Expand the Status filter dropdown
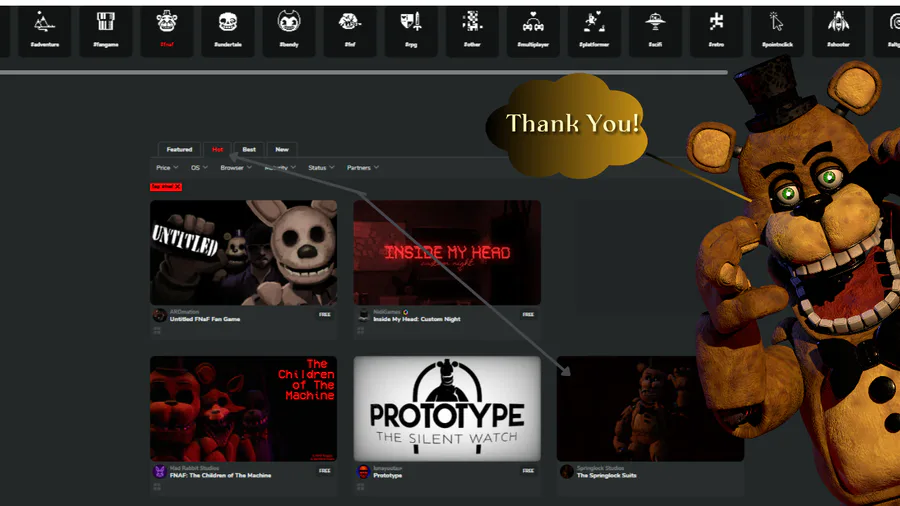Screen dimensions: 900x506 321,168
